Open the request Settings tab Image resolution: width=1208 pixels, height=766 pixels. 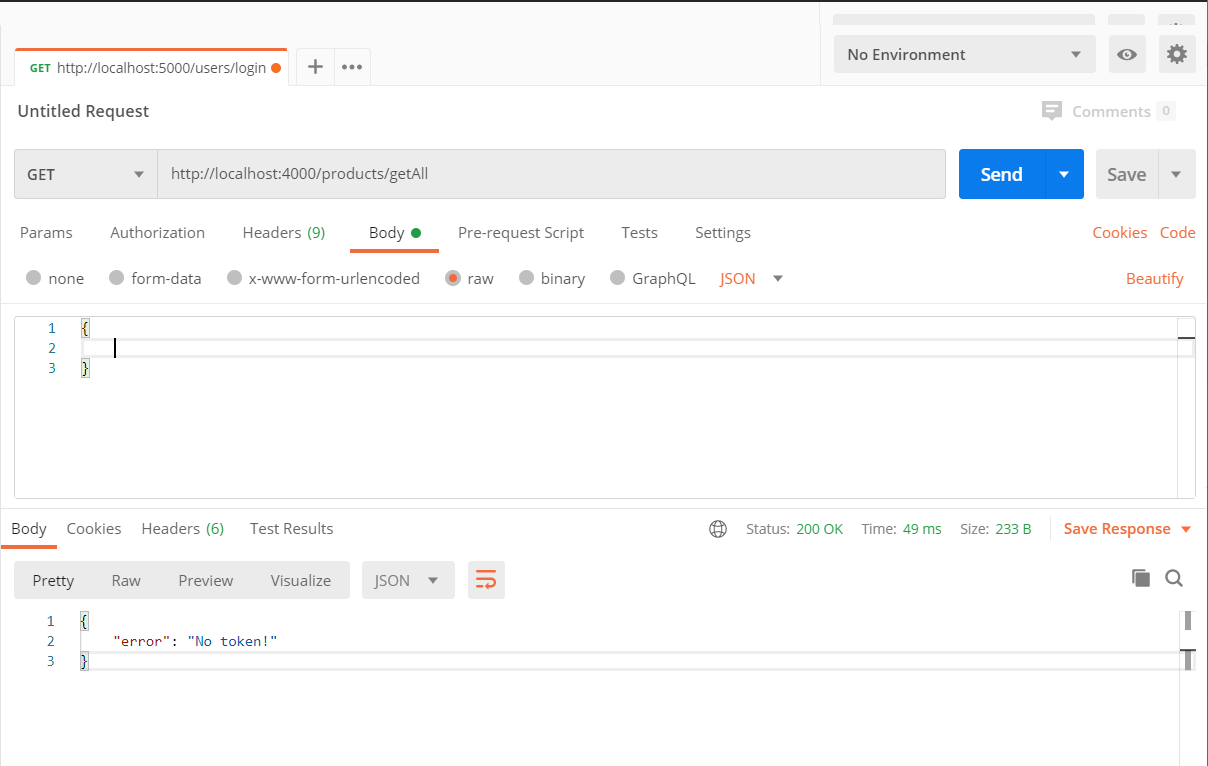[x=723, y=232]
